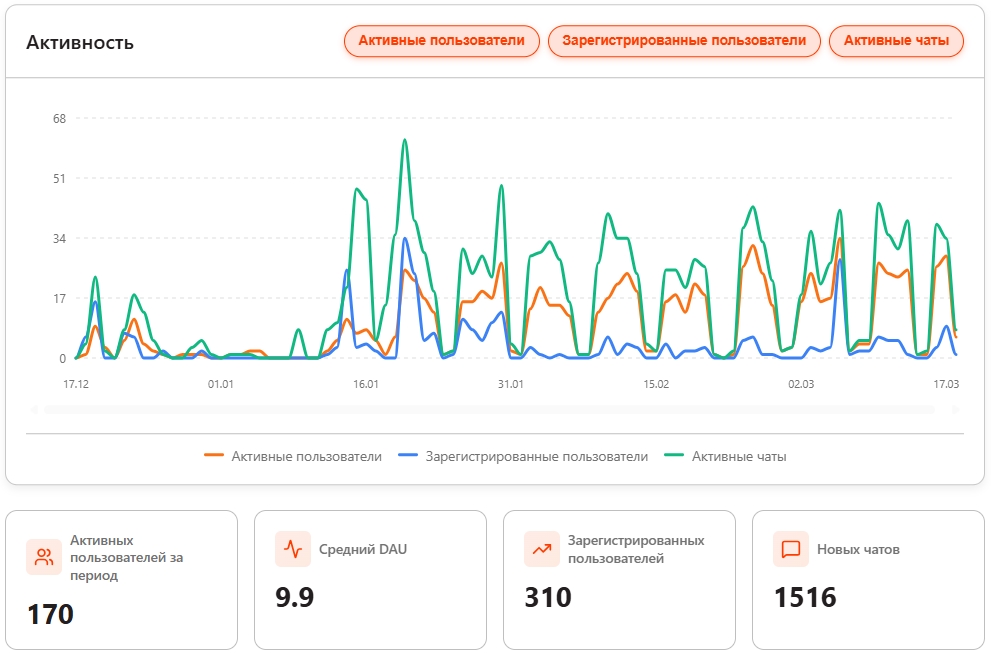The width and height of the screenshot is (991, 653).
Task: Click the left arrow of the chart scrollbar
Action: [x=34, y=409]
